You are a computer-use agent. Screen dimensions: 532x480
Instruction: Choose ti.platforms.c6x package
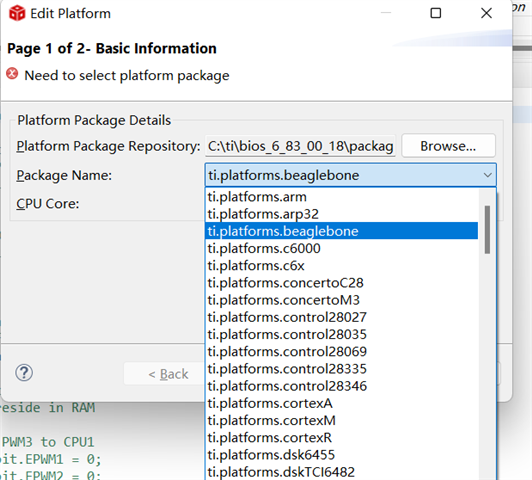click(x=342, y=266)
